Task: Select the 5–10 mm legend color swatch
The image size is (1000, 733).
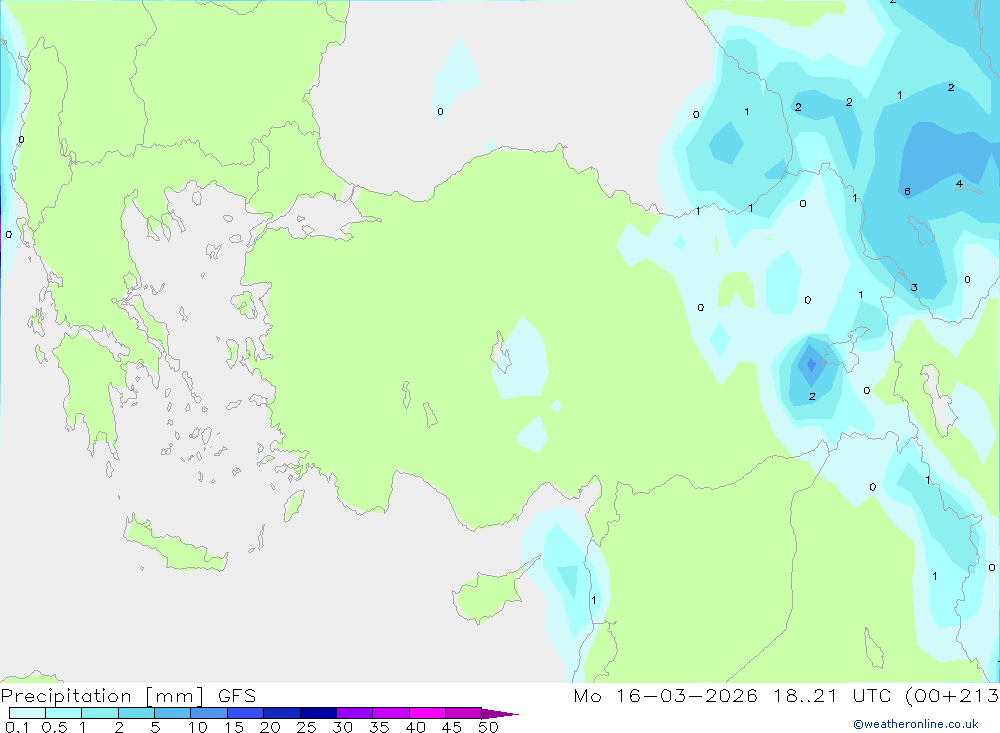Action: [x=172, y=713]
